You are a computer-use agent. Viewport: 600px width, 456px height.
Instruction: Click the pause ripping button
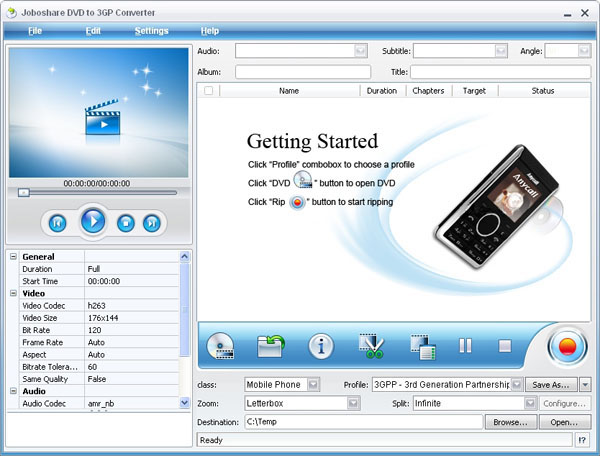point(465,346)
